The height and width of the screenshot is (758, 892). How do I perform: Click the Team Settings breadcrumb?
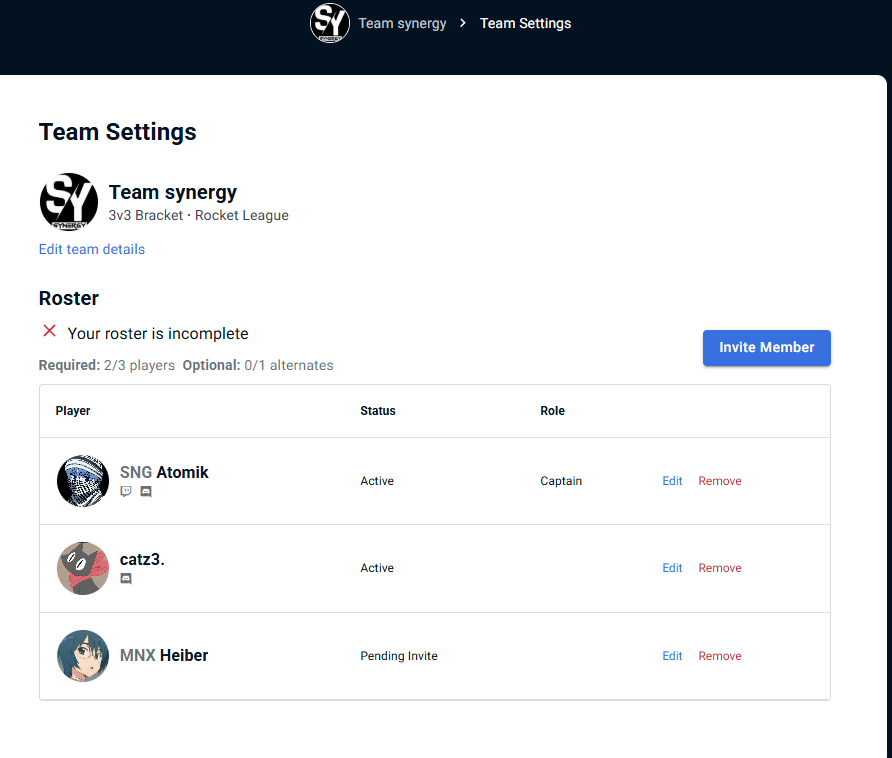click(526, 23)
